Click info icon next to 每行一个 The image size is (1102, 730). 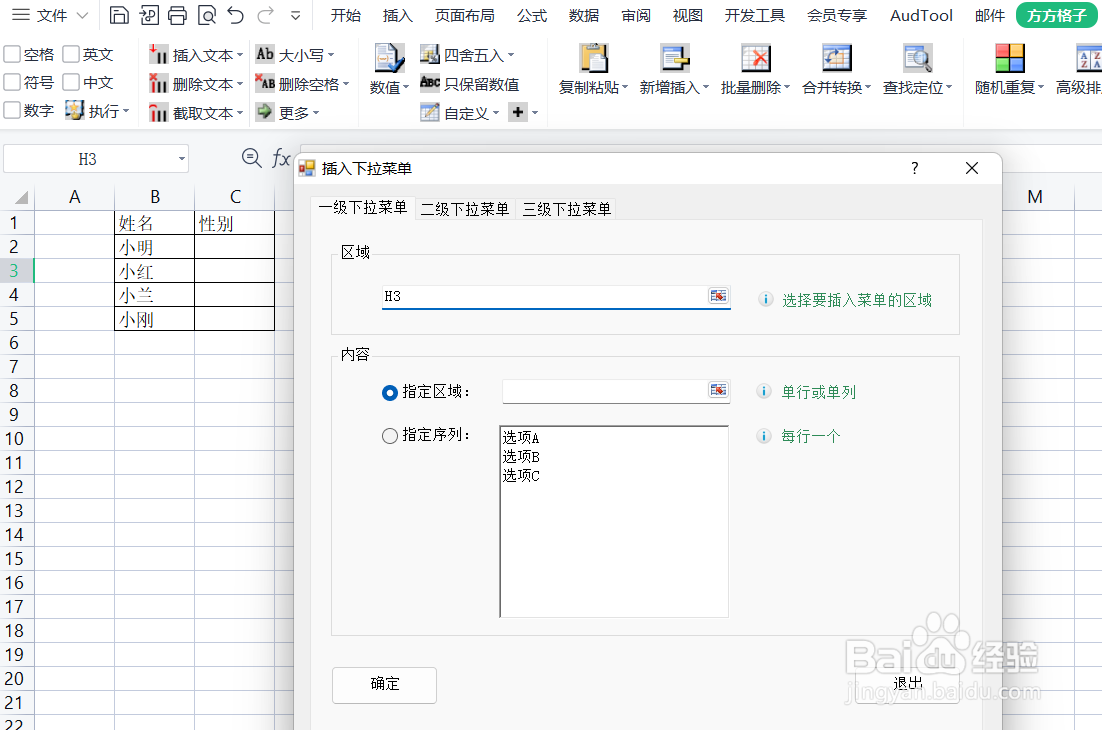[764, 436]
